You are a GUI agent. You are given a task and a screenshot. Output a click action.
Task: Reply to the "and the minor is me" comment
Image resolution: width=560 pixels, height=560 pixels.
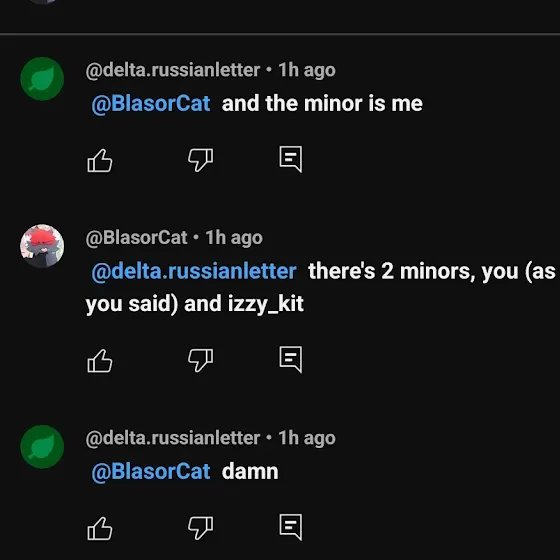coord(291,159)
